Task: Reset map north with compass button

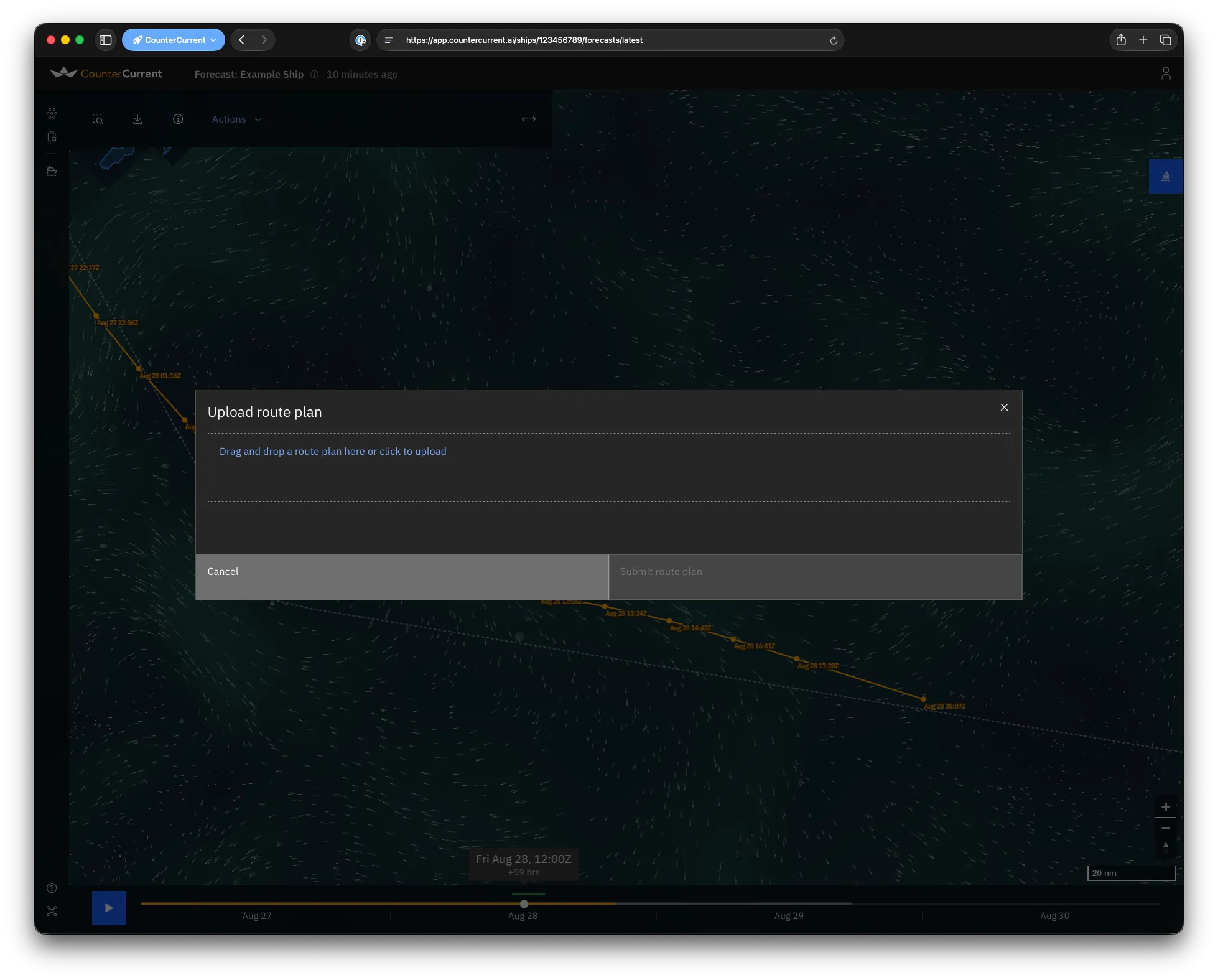Action: (x=1166, y=846)
